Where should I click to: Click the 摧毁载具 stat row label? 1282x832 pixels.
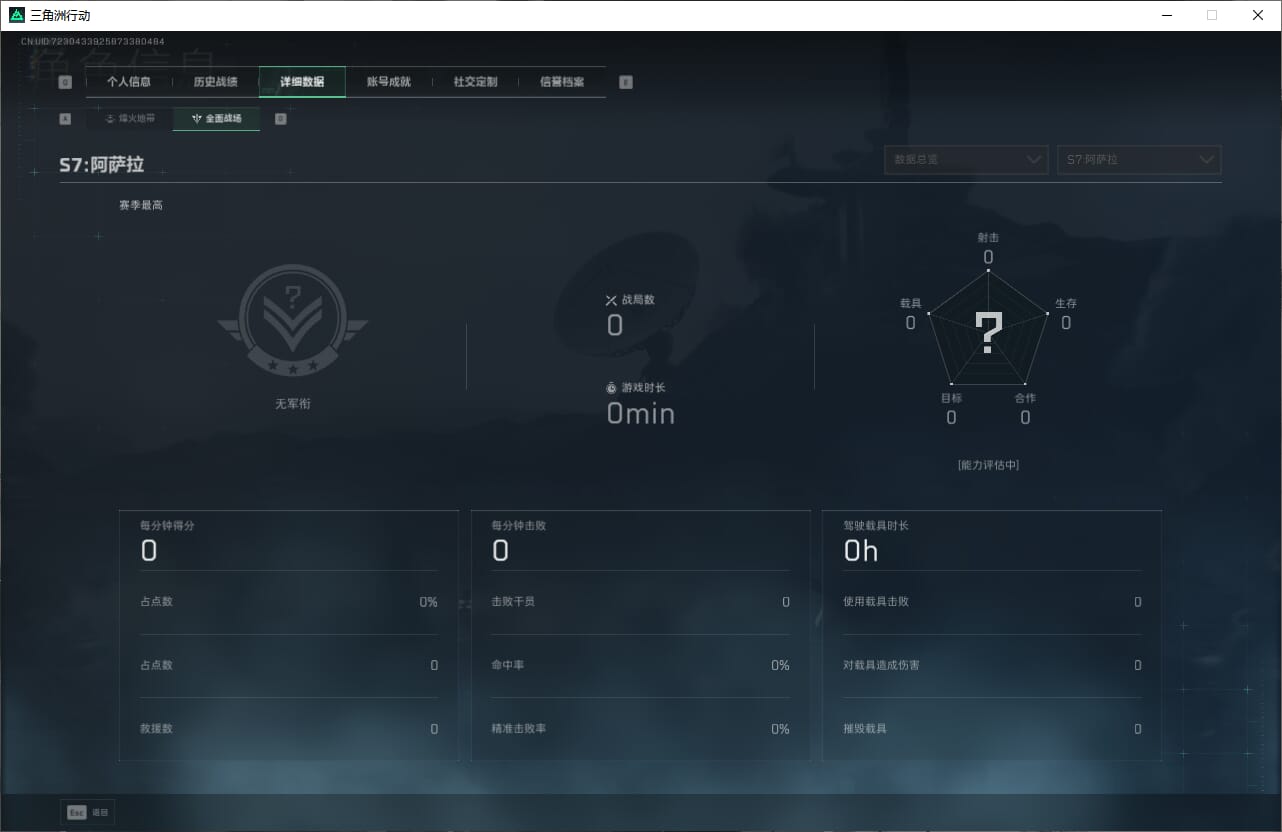tap(865, 729)
